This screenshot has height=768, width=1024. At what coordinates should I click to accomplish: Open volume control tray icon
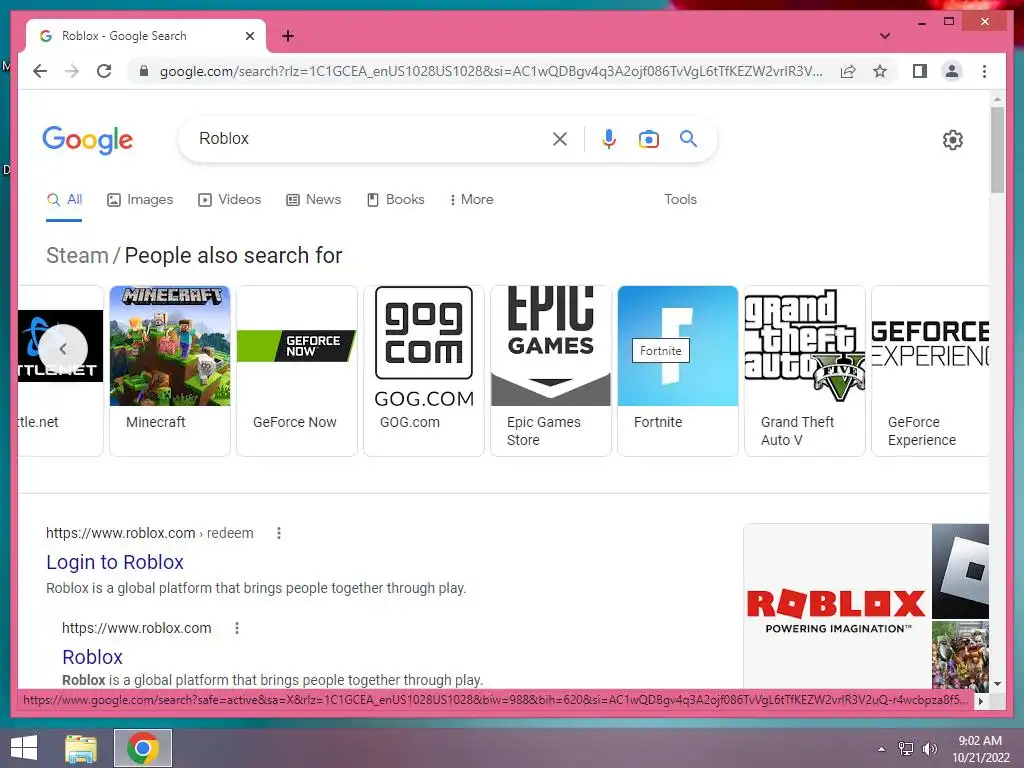[x=929, y=749]
